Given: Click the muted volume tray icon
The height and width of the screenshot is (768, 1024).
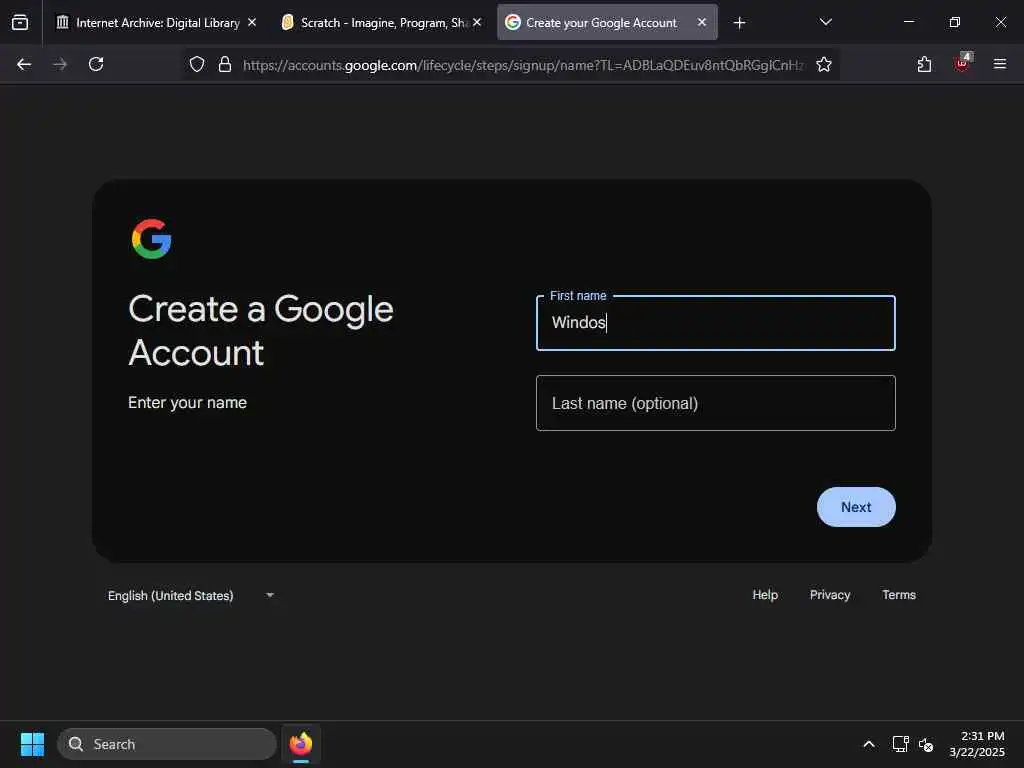Looking at the screenshot, I should pyautogui.click(x=925, y=744).
